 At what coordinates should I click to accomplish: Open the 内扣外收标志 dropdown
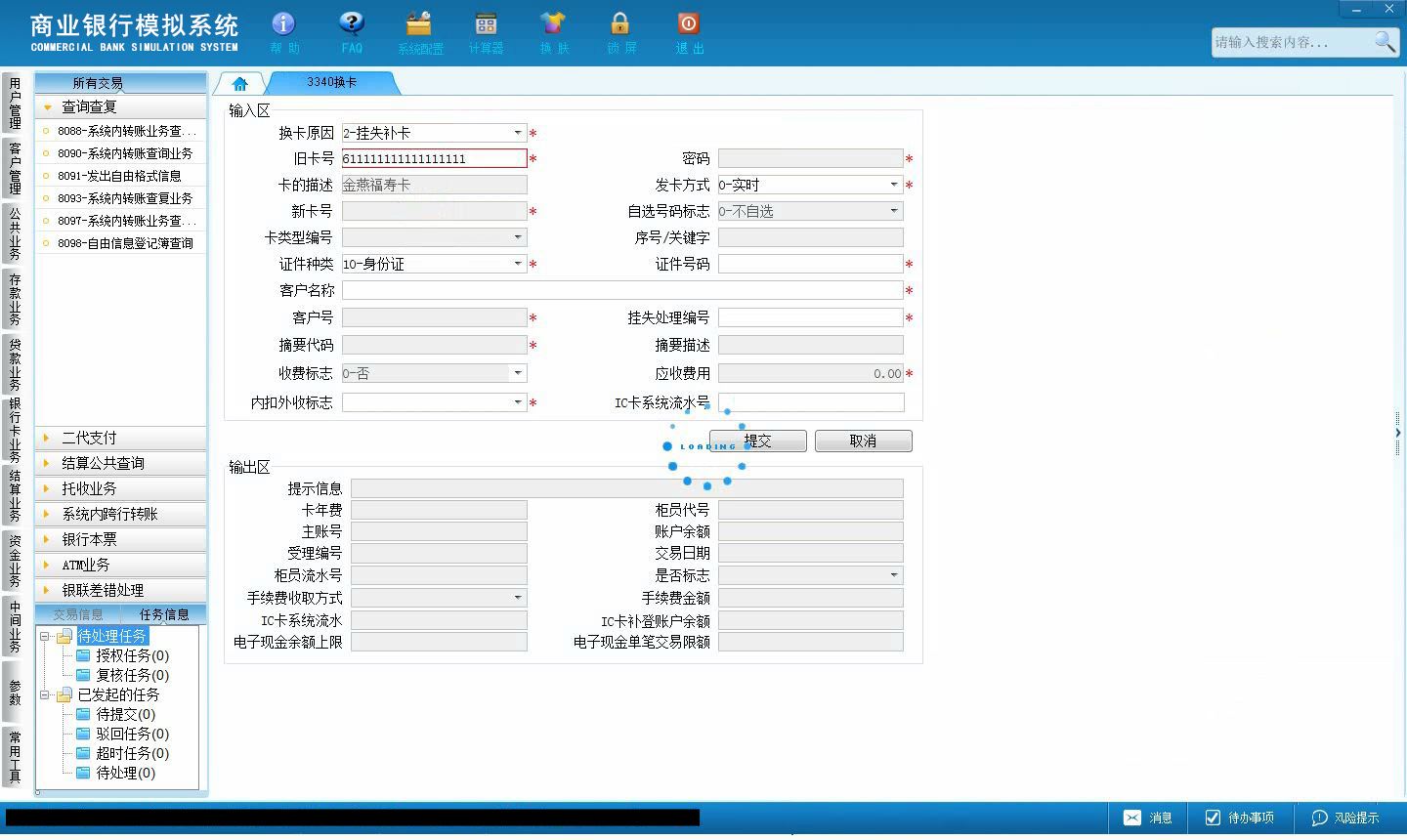(518, 402)
